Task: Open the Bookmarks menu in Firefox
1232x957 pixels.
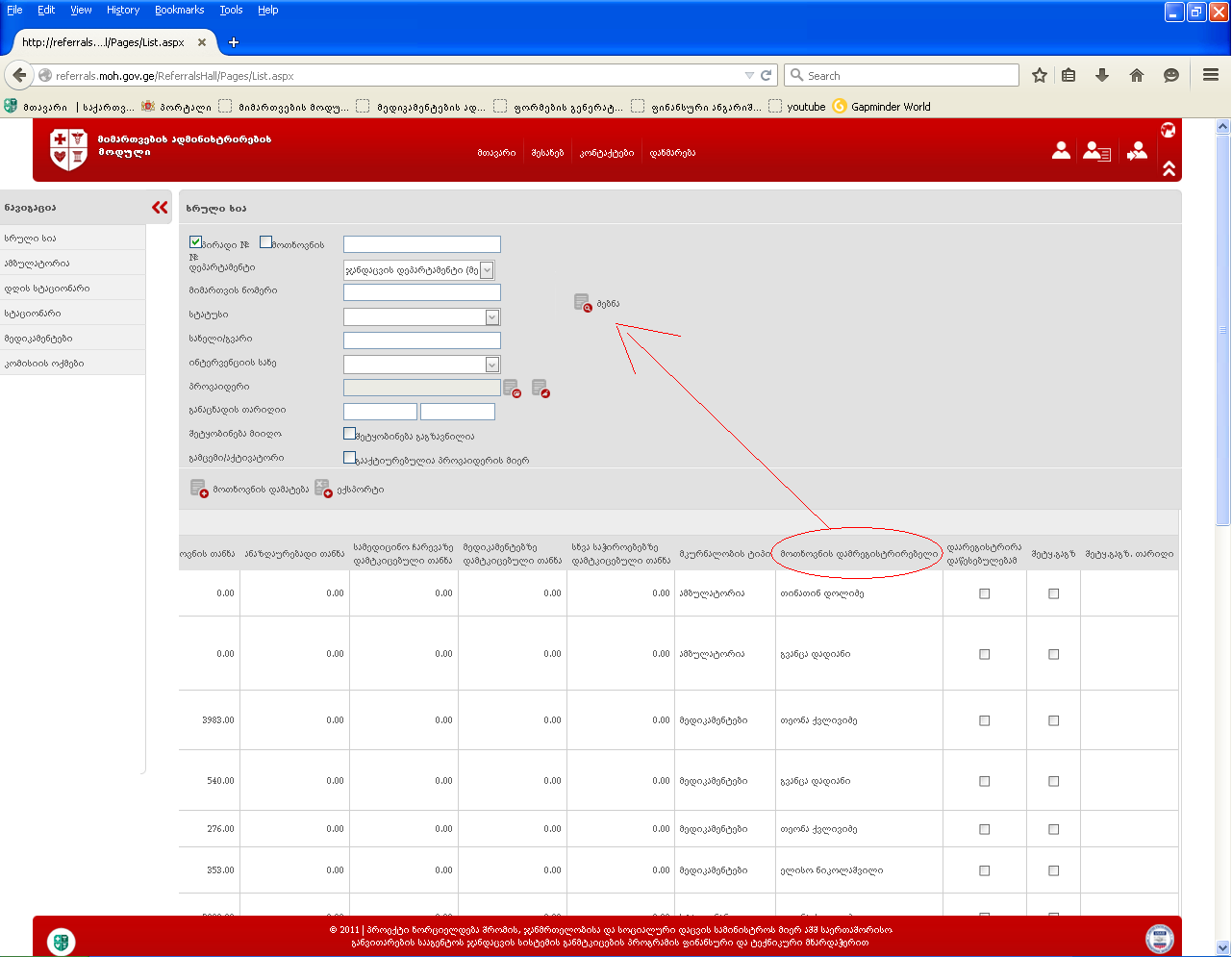Action: click(x=179, y=10)
